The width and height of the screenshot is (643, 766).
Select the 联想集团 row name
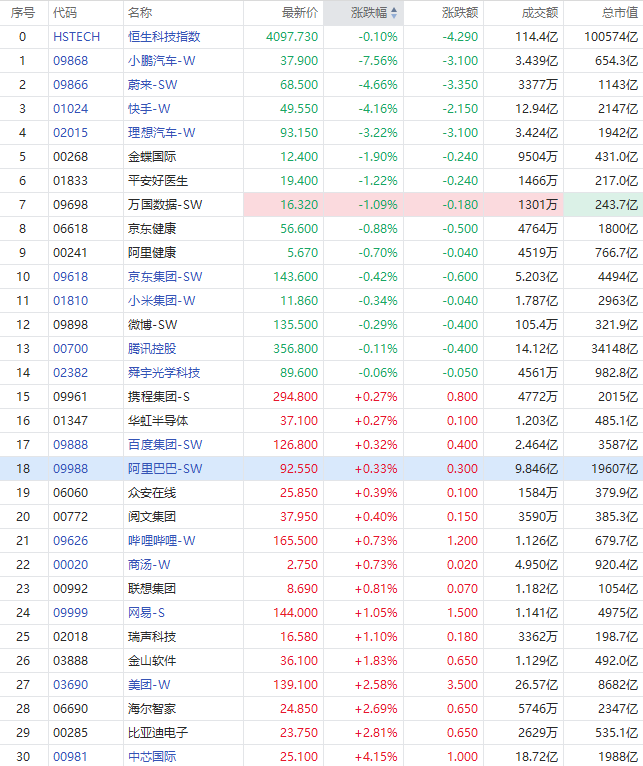pyautogui.click(x=152, y=588)
